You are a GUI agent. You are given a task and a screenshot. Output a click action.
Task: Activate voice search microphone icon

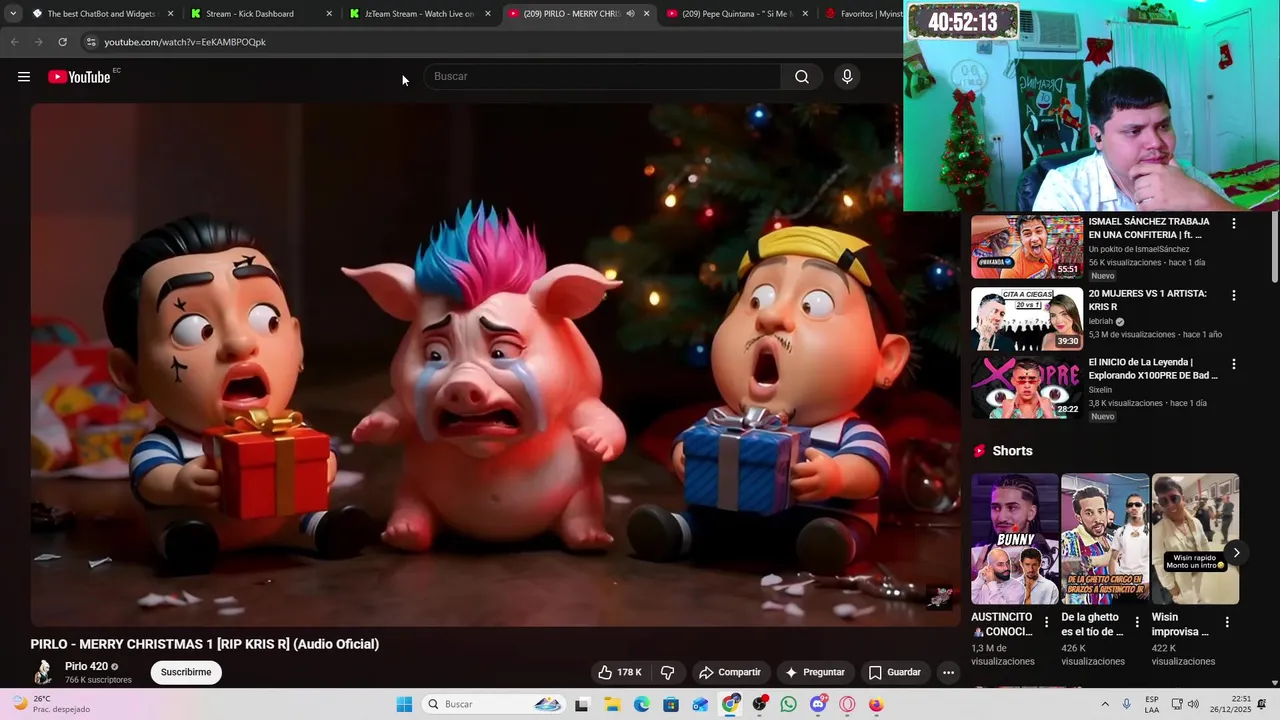[847, 77]
